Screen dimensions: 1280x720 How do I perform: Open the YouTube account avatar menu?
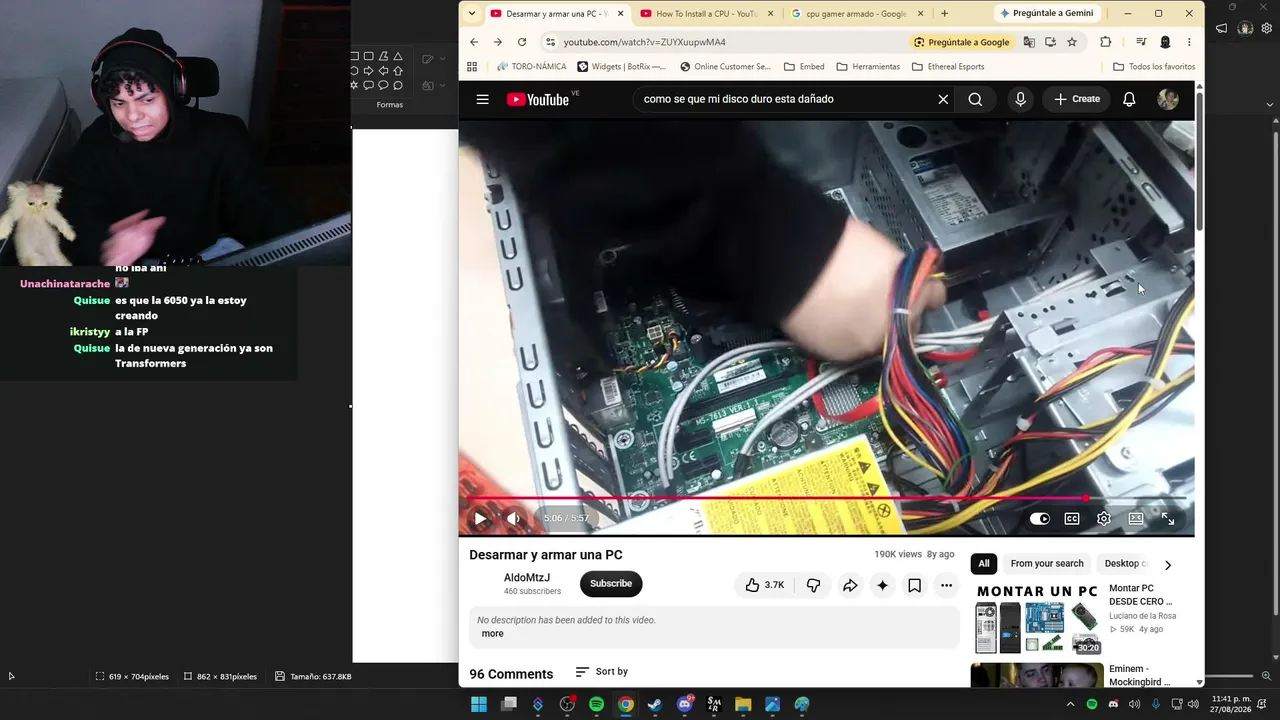1168,99
